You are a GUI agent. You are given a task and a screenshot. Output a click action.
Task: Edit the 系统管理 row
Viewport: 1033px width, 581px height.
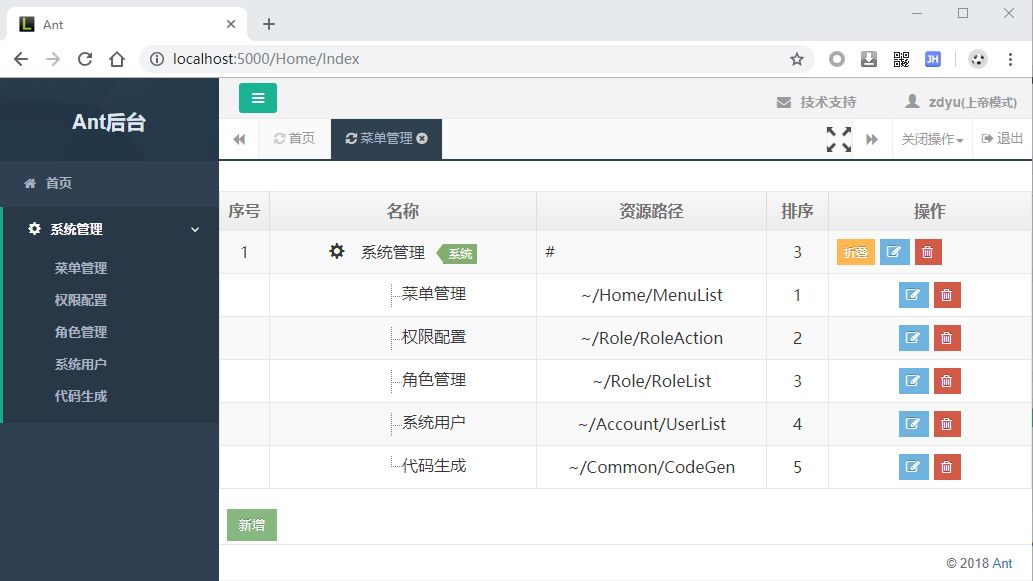[x=894, y=252]
